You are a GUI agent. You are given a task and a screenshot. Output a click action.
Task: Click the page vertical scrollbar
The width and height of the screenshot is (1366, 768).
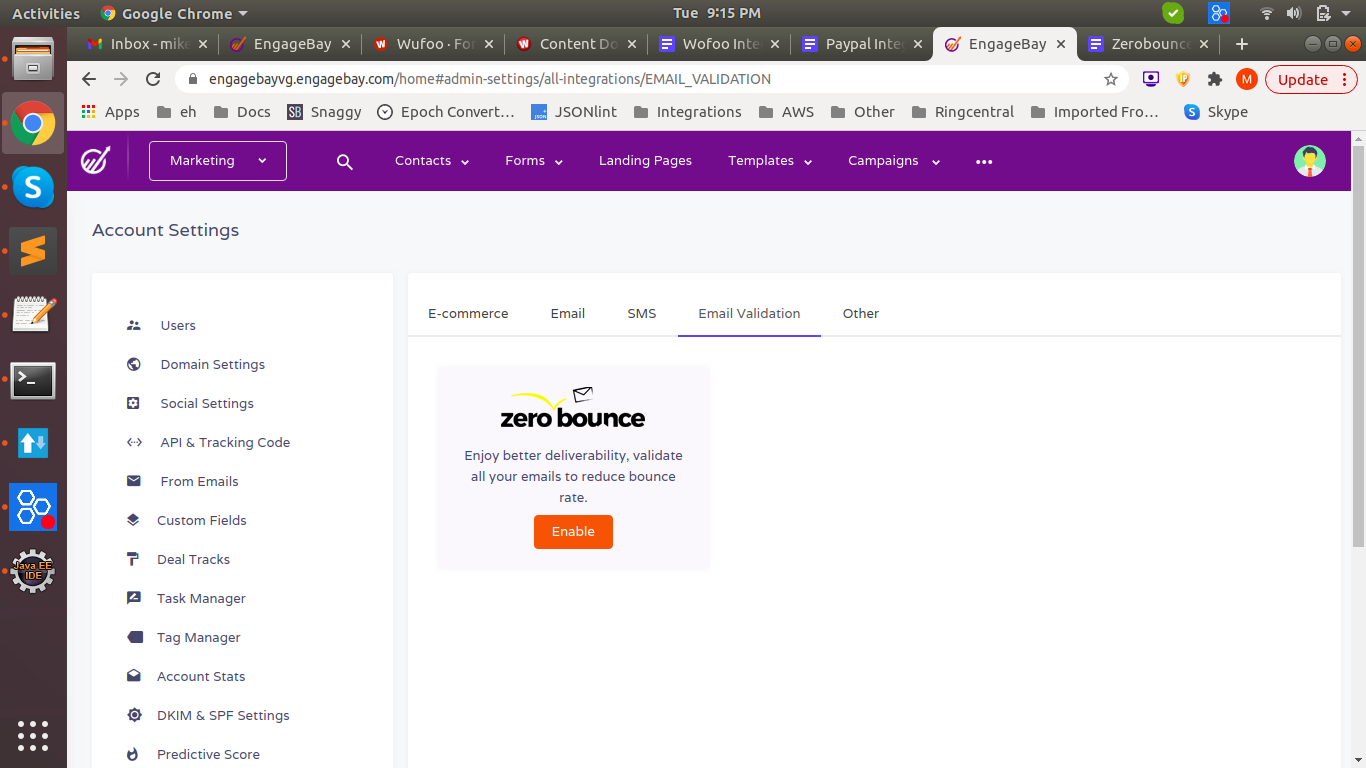pos(1358,345)
